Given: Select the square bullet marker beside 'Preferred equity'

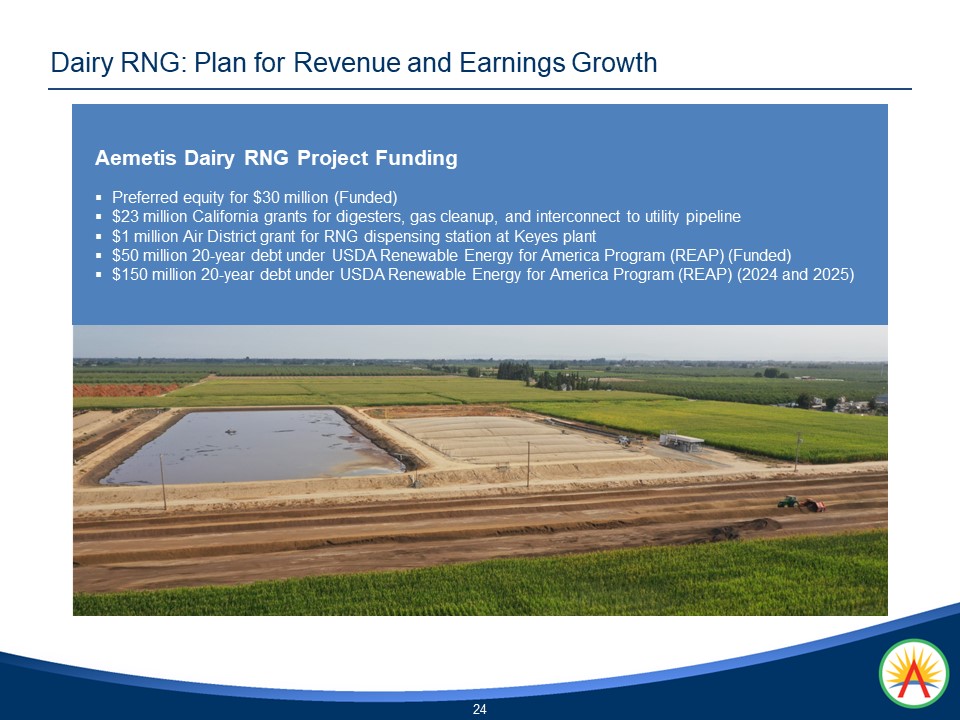Looking at the screenshot, I should pyautogui.click(x=100, y=197).
